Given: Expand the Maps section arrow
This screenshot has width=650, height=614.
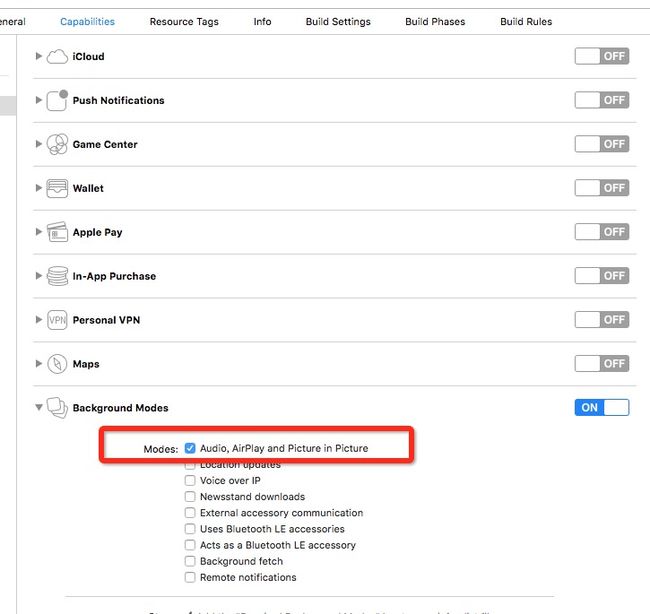Looking at the screenshot, I should (x=39, y=364).
